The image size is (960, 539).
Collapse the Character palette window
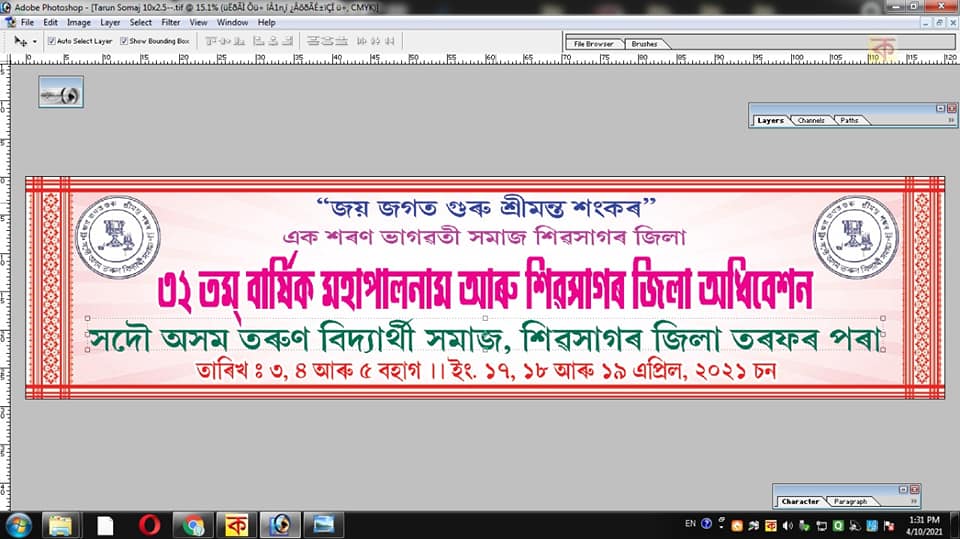tap(903, 489)
